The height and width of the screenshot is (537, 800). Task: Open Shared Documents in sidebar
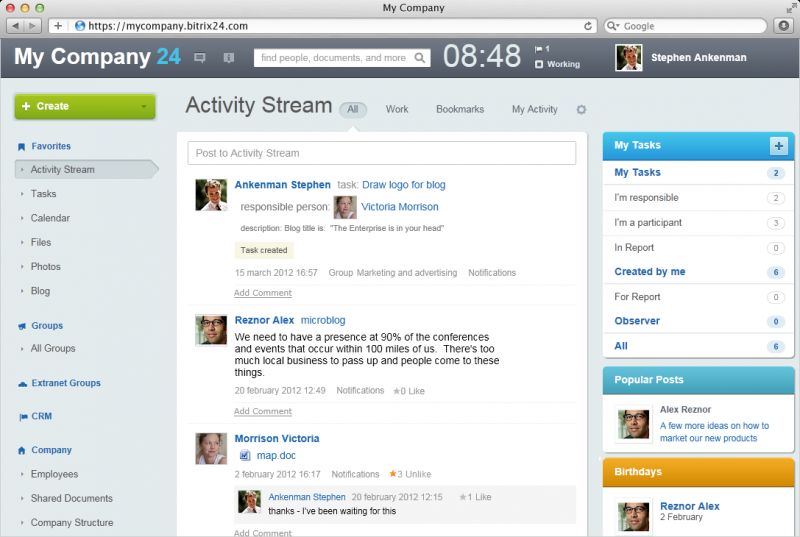pos(71,498)
